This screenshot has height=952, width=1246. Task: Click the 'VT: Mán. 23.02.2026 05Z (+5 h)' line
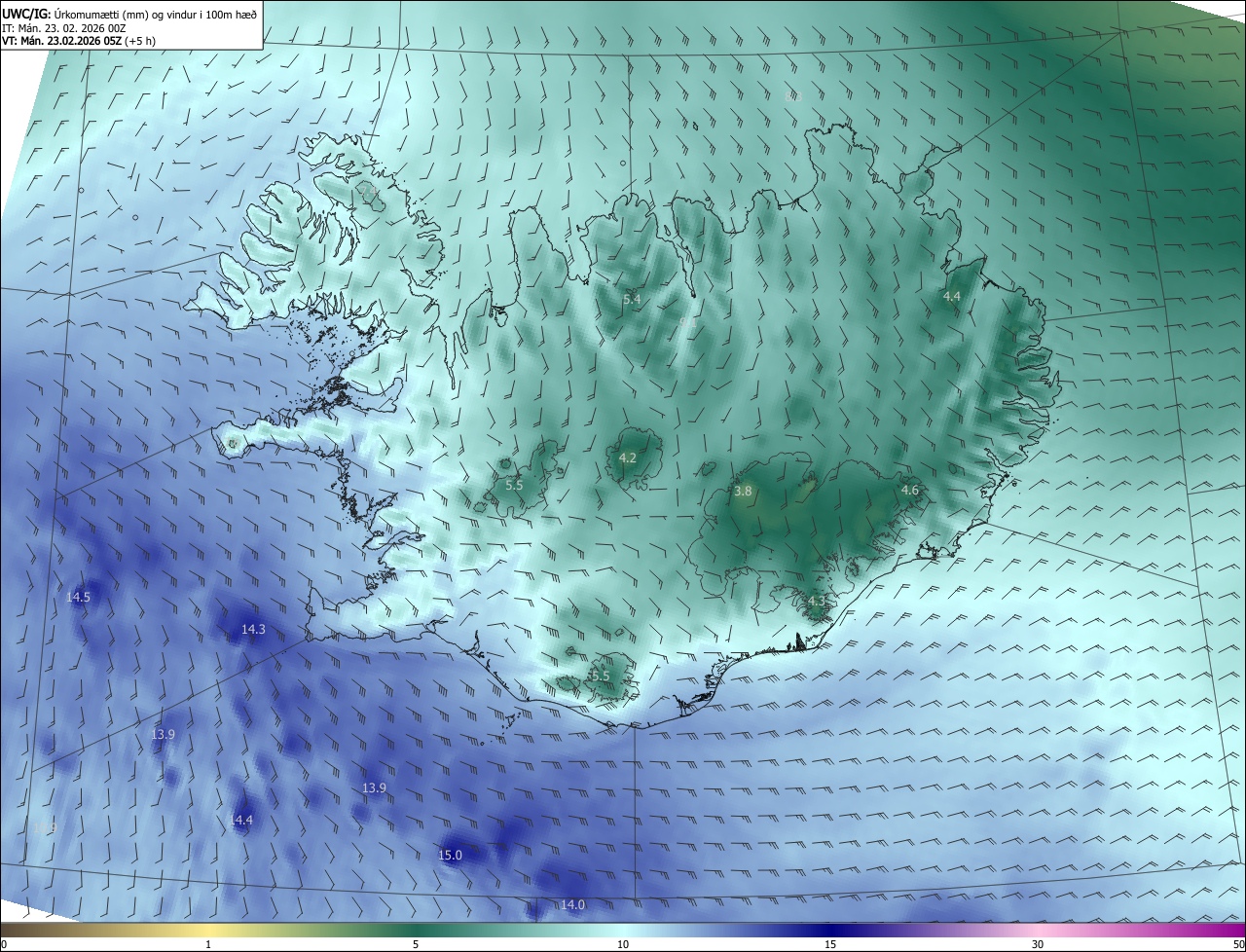tap(79, 41)
